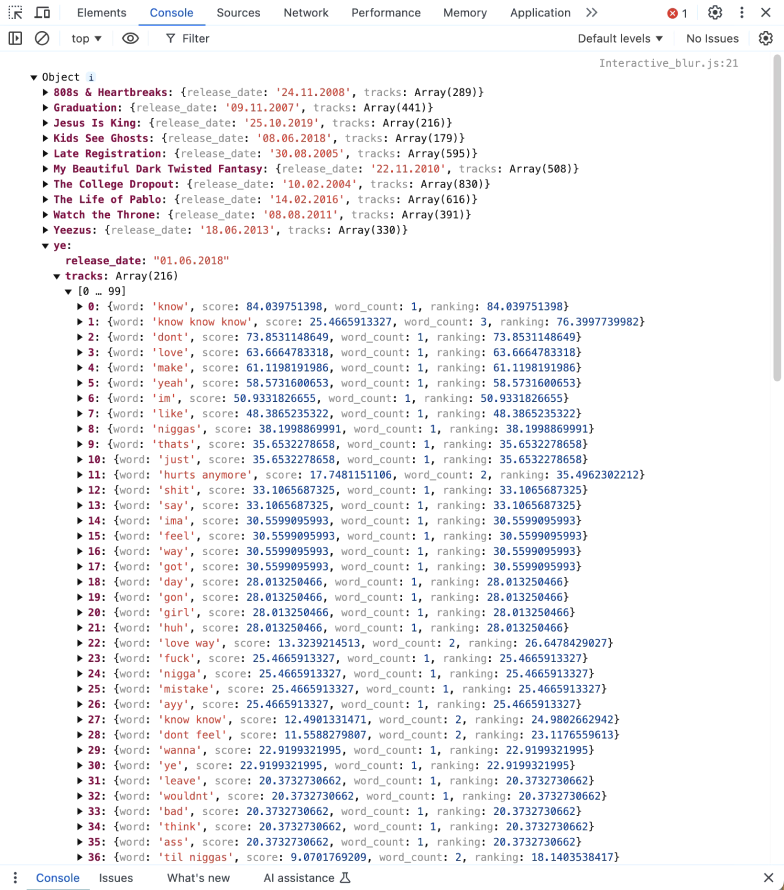Click the No Issues button

click(x=712, y=38)
